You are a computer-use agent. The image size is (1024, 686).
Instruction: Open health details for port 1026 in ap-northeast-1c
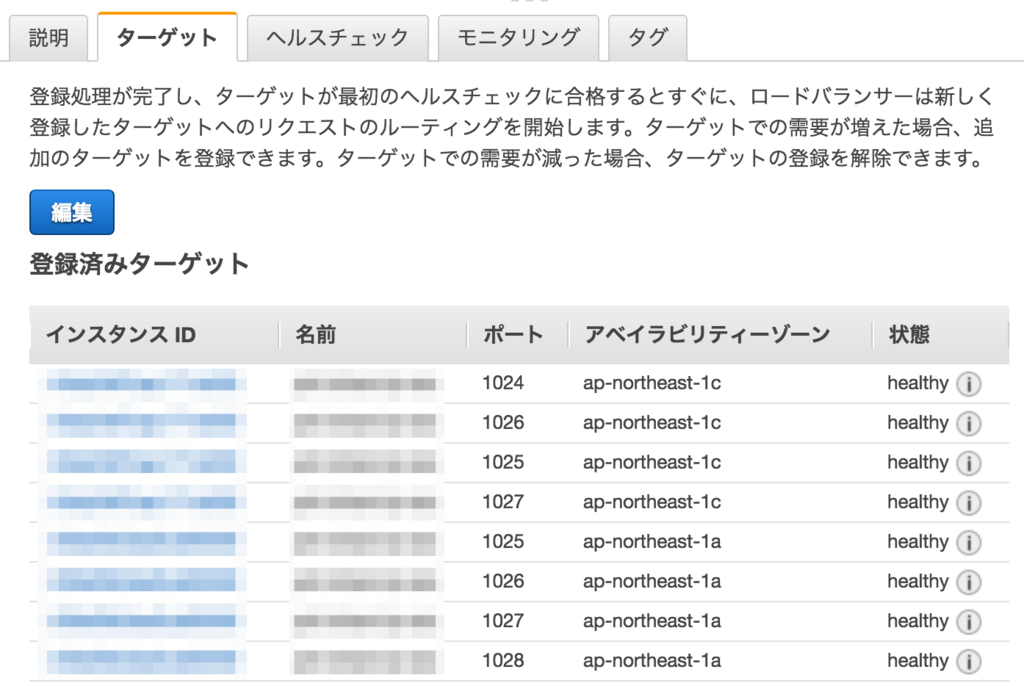[x=967, y=423]
